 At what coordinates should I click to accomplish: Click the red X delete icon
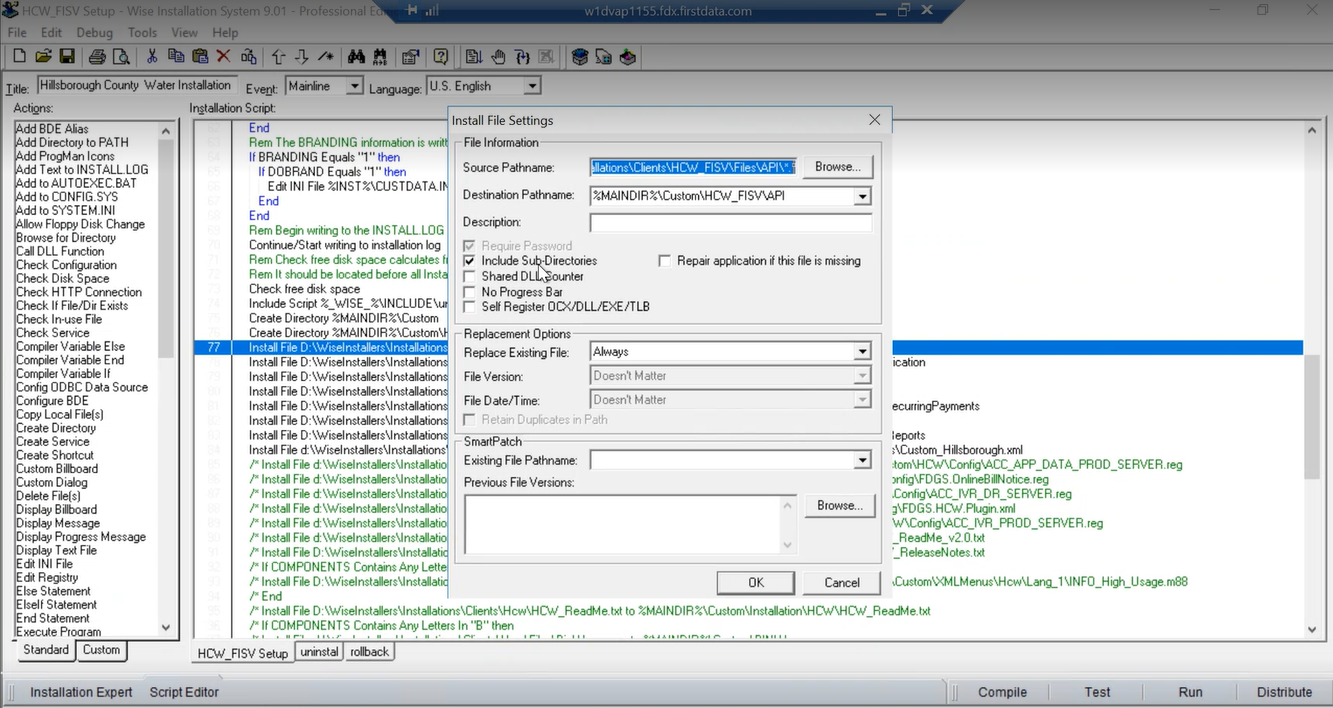point(223,57)
